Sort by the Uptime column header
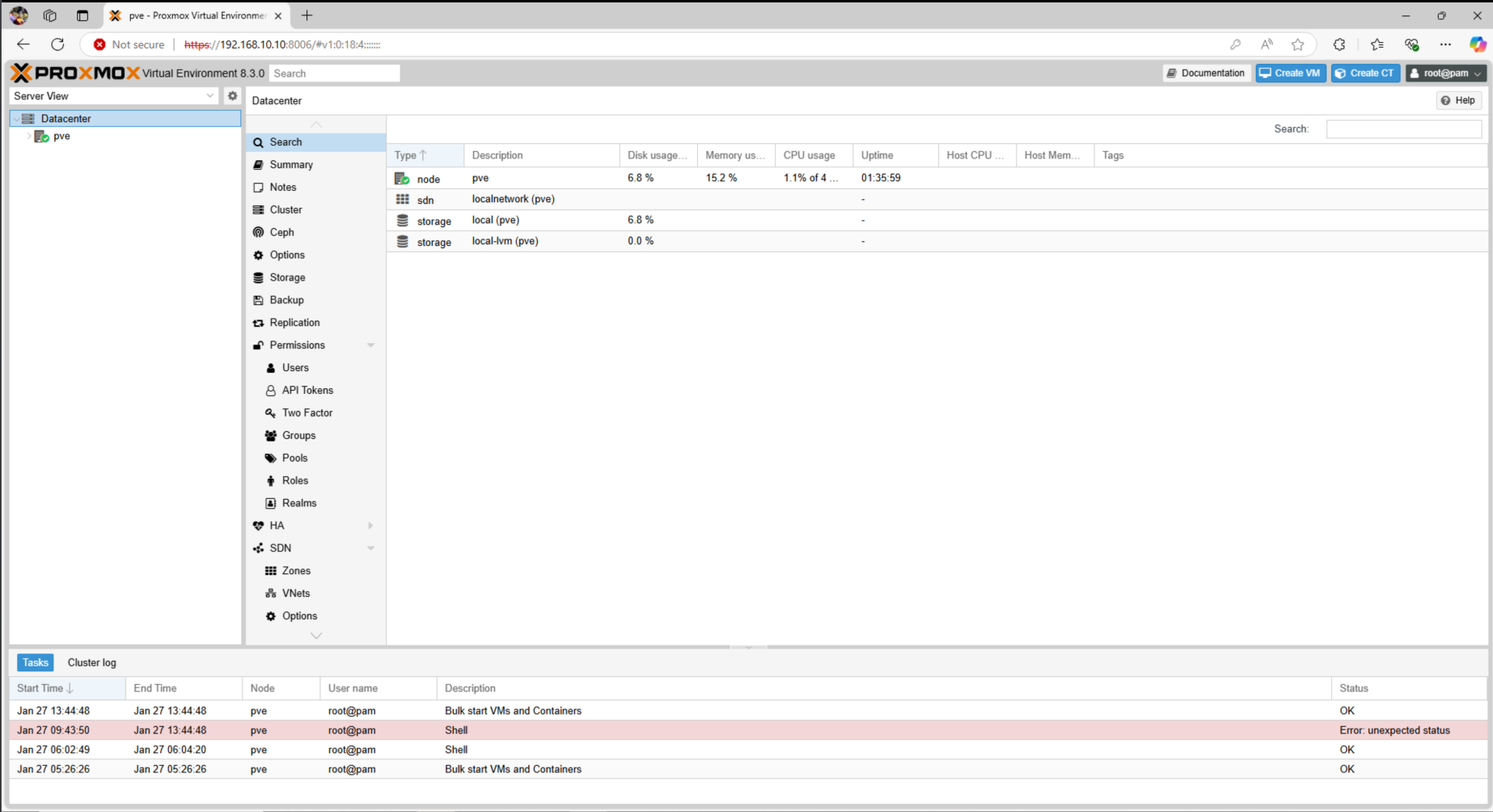Screen dimensions: 1493x812 click(x=895, y=155)
